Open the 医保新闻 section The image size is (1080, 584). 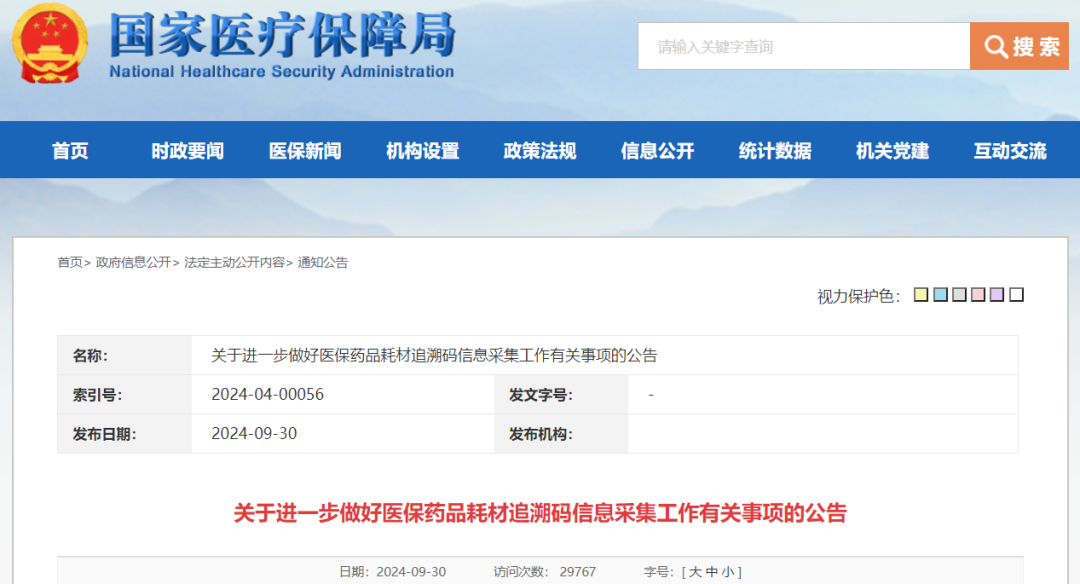(305, 150)
